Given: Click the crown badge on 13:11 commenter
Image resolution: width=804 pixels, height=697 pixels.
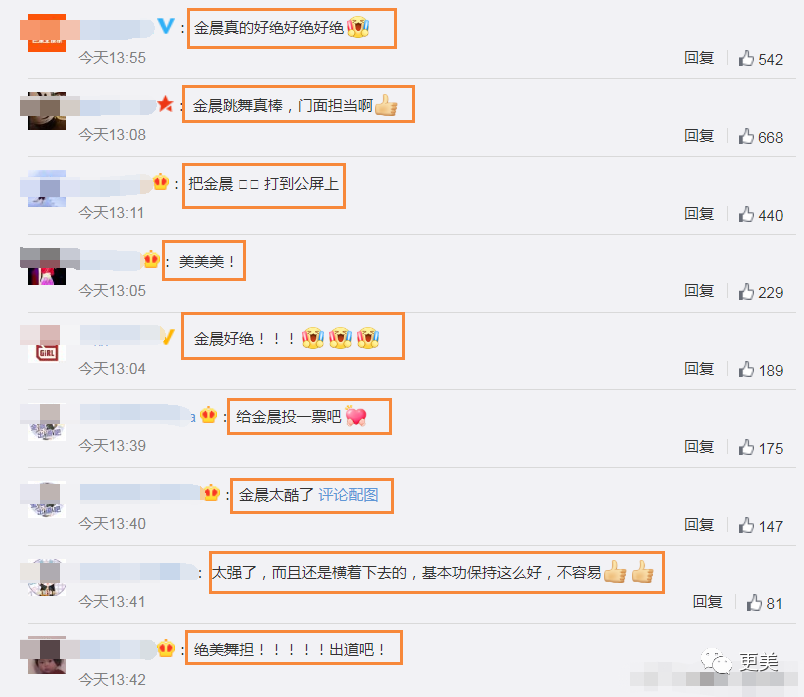Looking at the screenshot, I should (x=161, y=182).
